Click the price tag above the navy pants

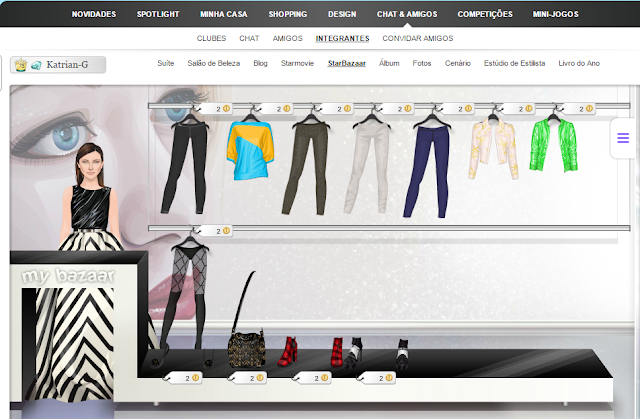tap(456, 109)
